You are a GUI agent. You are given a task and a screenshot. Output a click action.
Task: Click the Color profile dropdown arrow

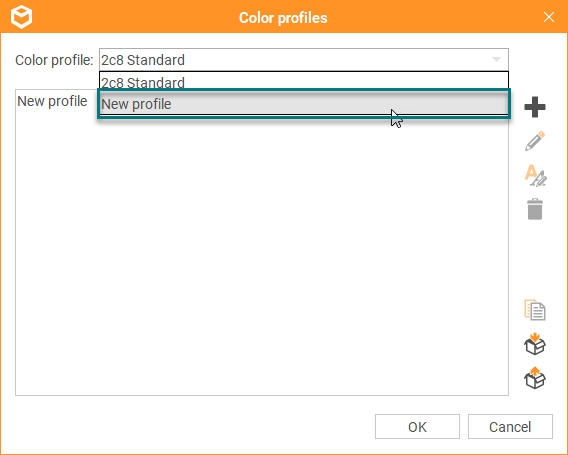(496, 59)
